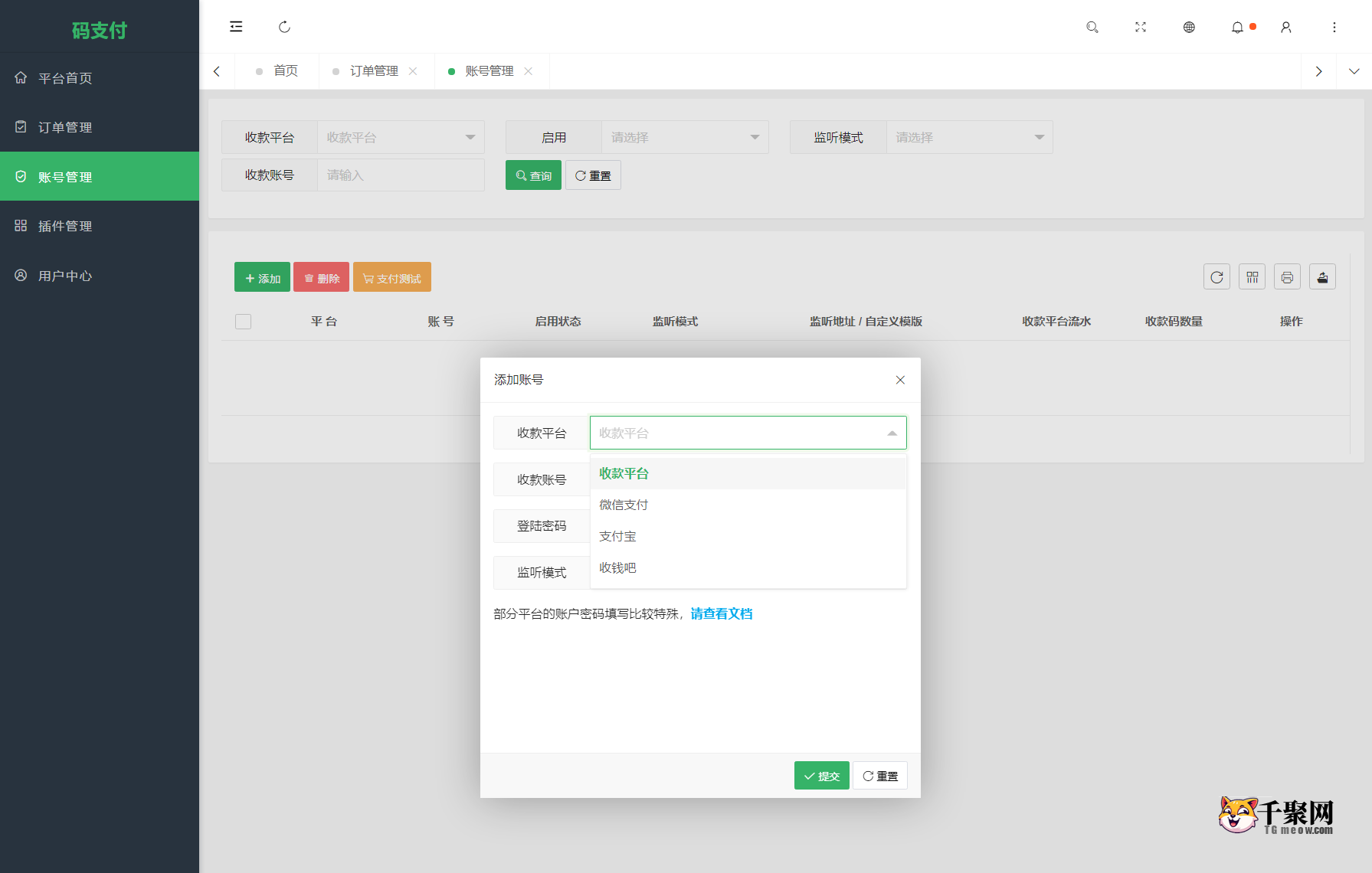Toggle fullscreen mode icon

1141,27
